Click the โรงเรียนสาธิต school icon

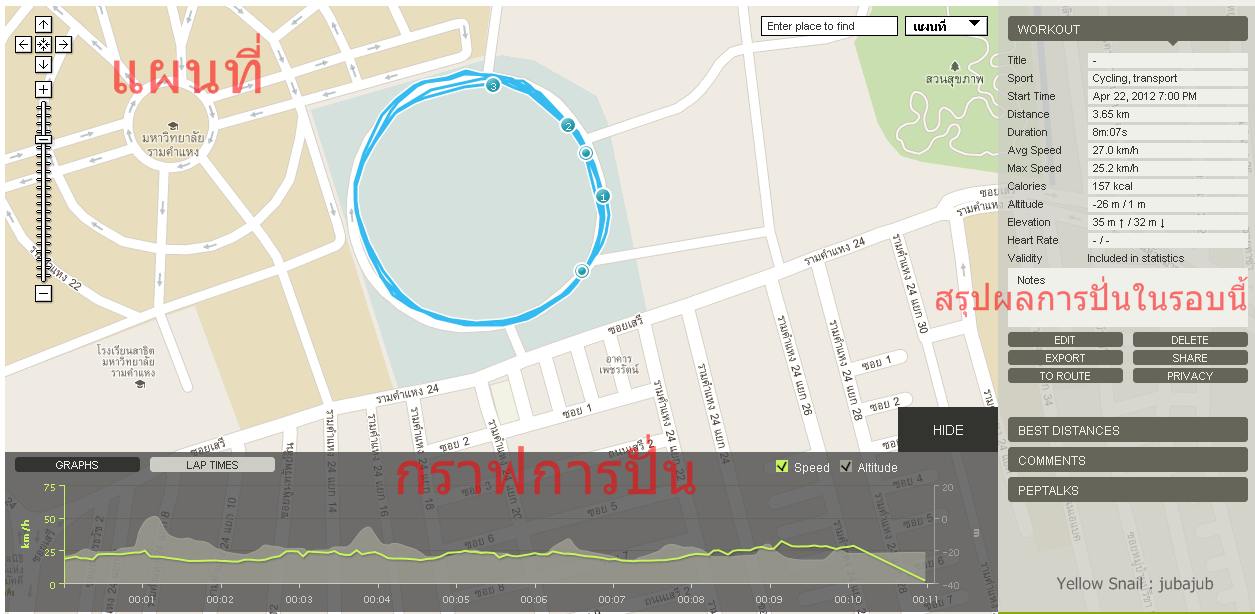[141, 385]
